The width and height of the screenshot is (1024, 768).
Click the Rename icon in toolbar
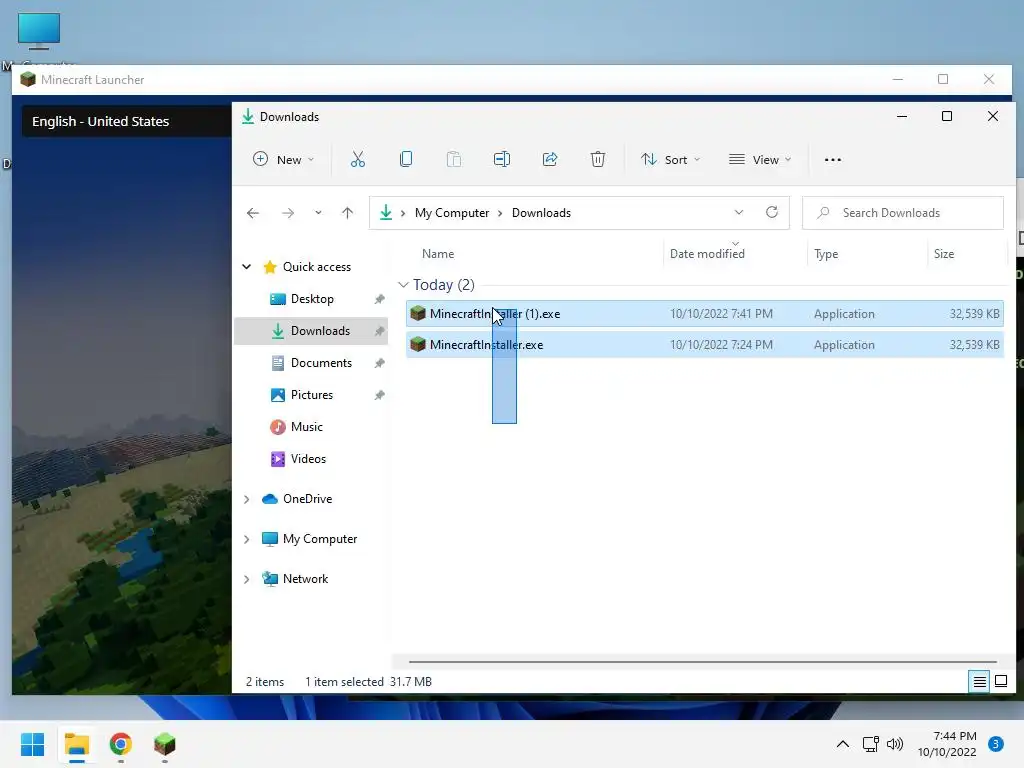point(502,159)
